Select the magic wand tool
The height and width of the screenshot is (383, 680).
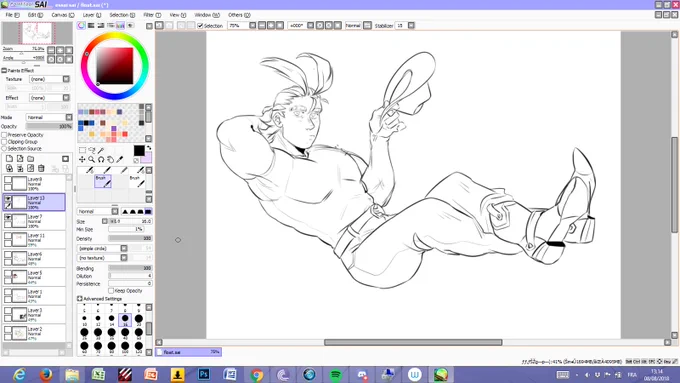[x=101, y=151]
